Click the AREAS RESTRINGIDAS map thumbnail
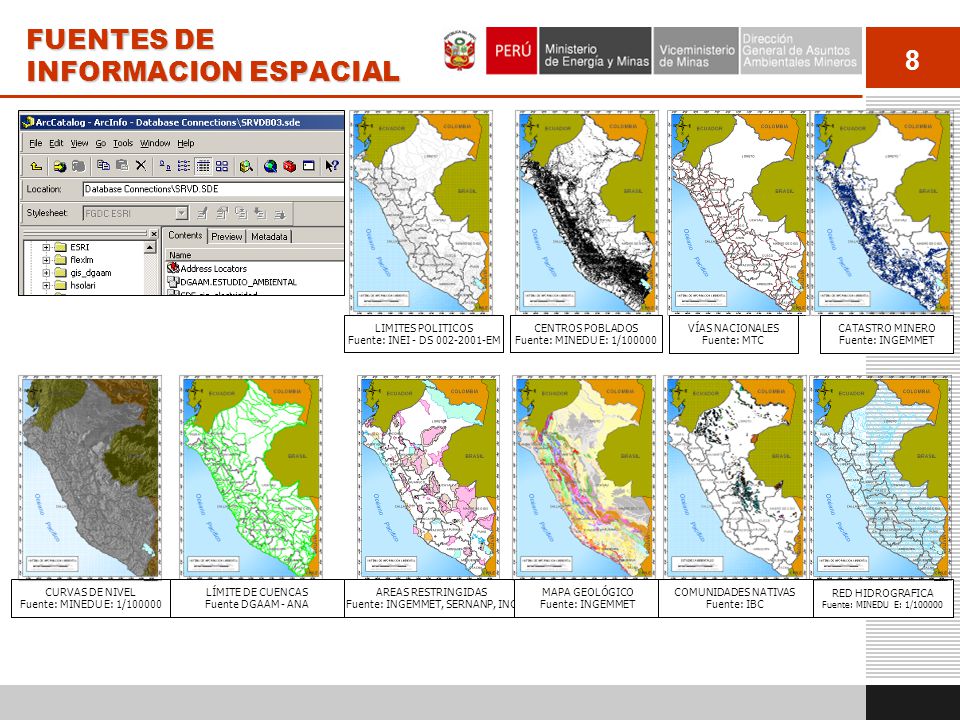Screen dimensions: 960x720 point(429,476)
